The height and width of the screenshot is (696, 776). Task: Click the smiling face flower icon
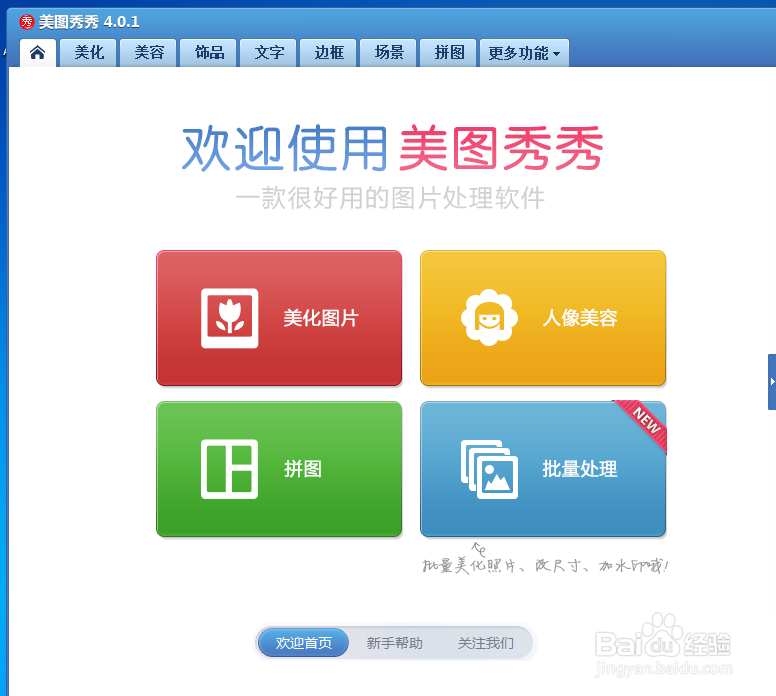point(489,317)
